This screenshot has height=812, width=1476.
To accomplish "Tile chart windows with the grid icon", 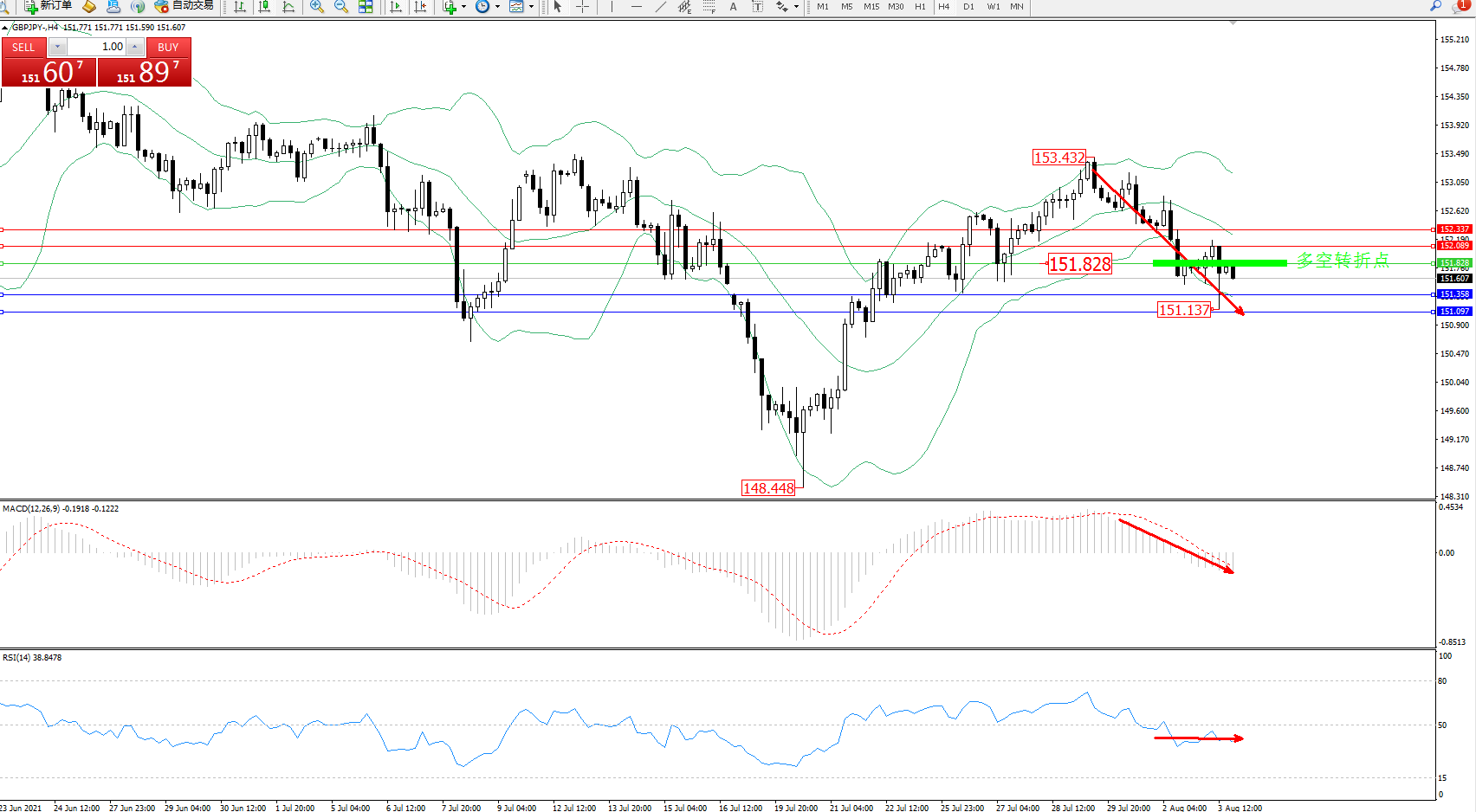I will tap(366, 7).
